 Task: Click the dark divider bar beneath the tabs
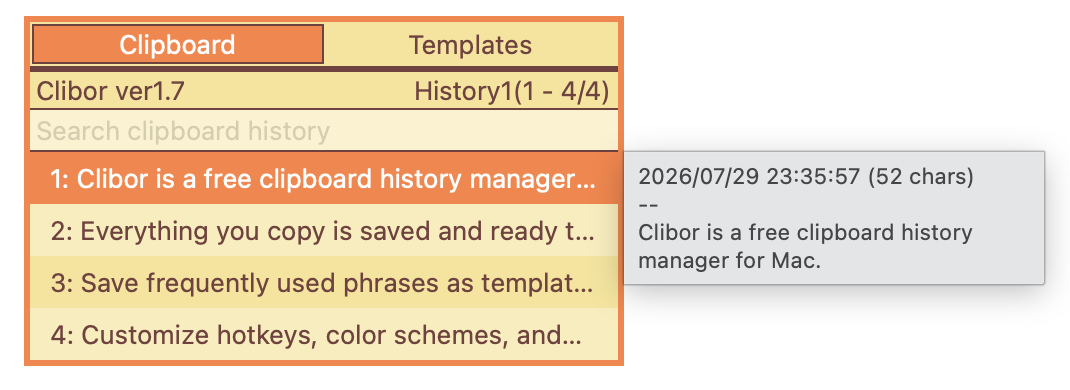[324, 69]
